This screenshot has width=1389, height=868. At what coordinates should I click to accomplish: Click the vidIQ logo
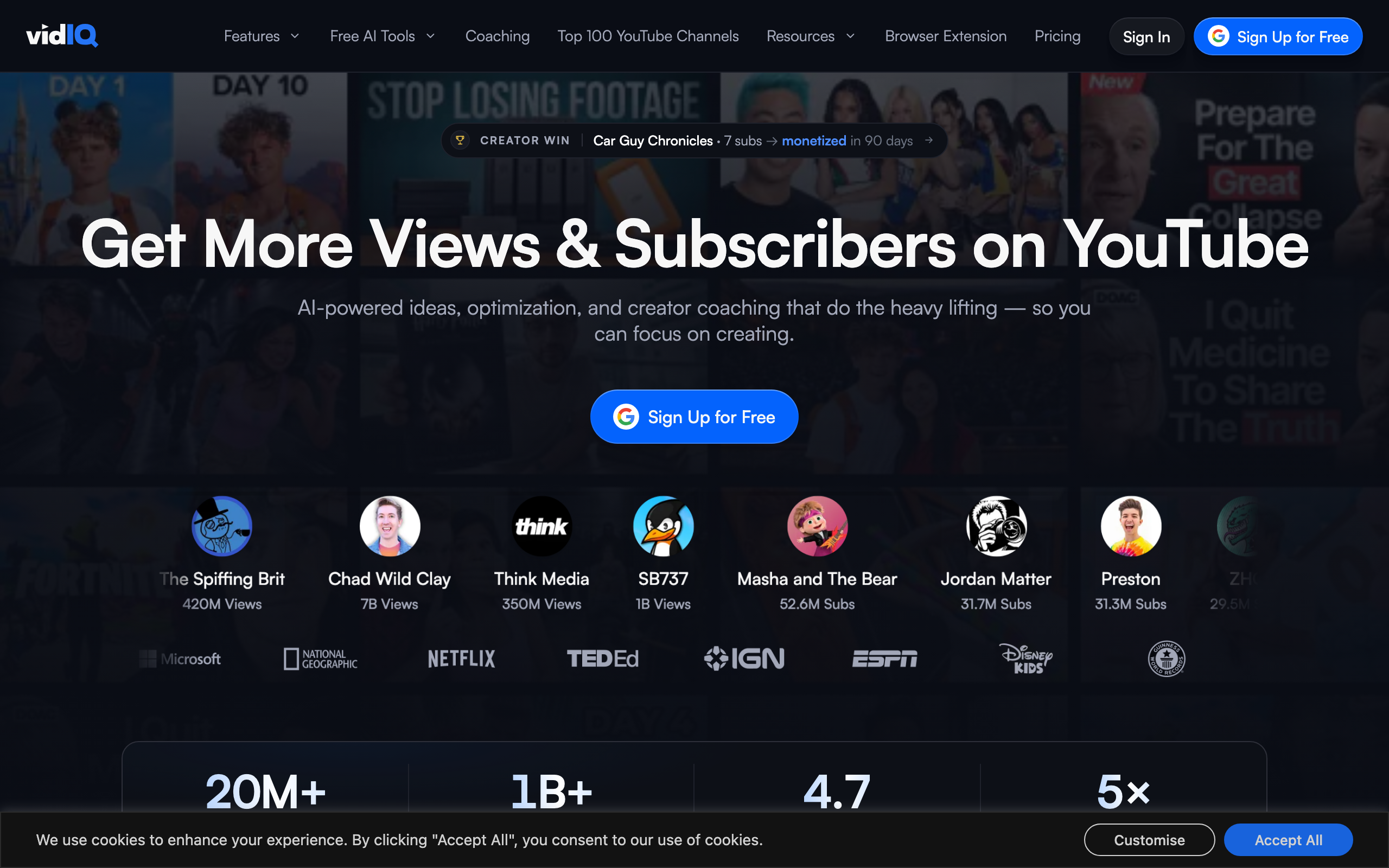click(x=62, y=36)
